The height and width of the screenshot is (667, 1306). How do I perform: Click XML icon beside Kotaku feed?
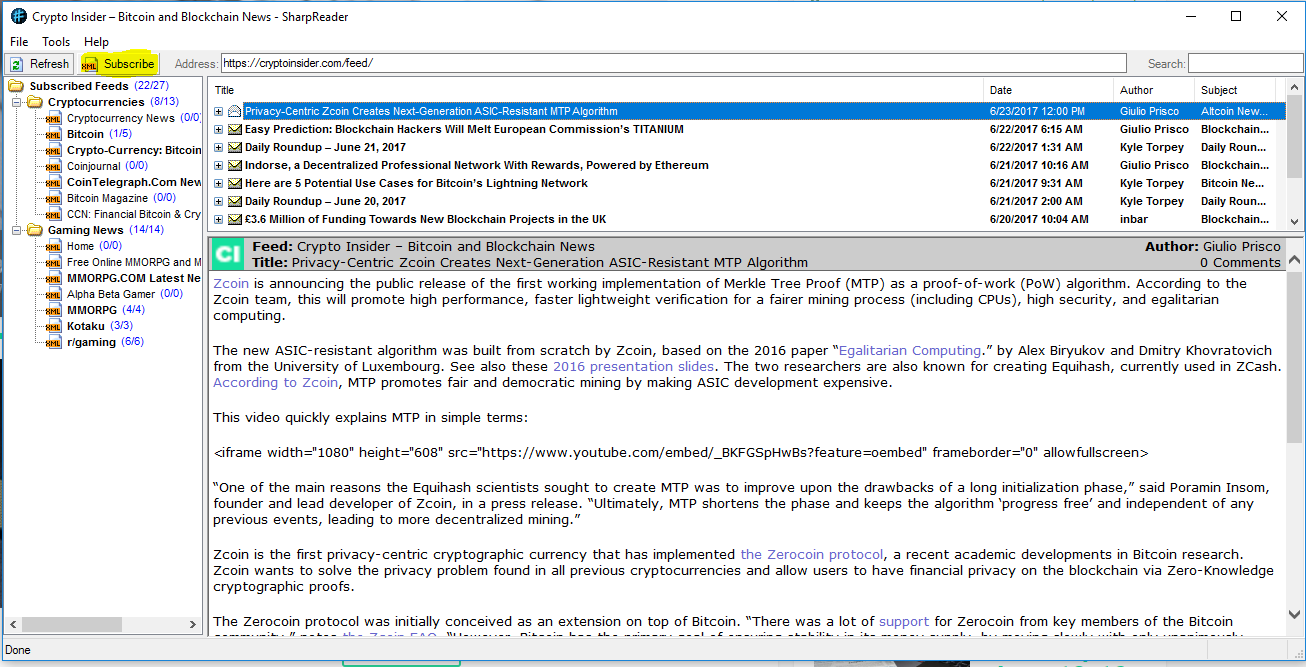coord(54,326)
